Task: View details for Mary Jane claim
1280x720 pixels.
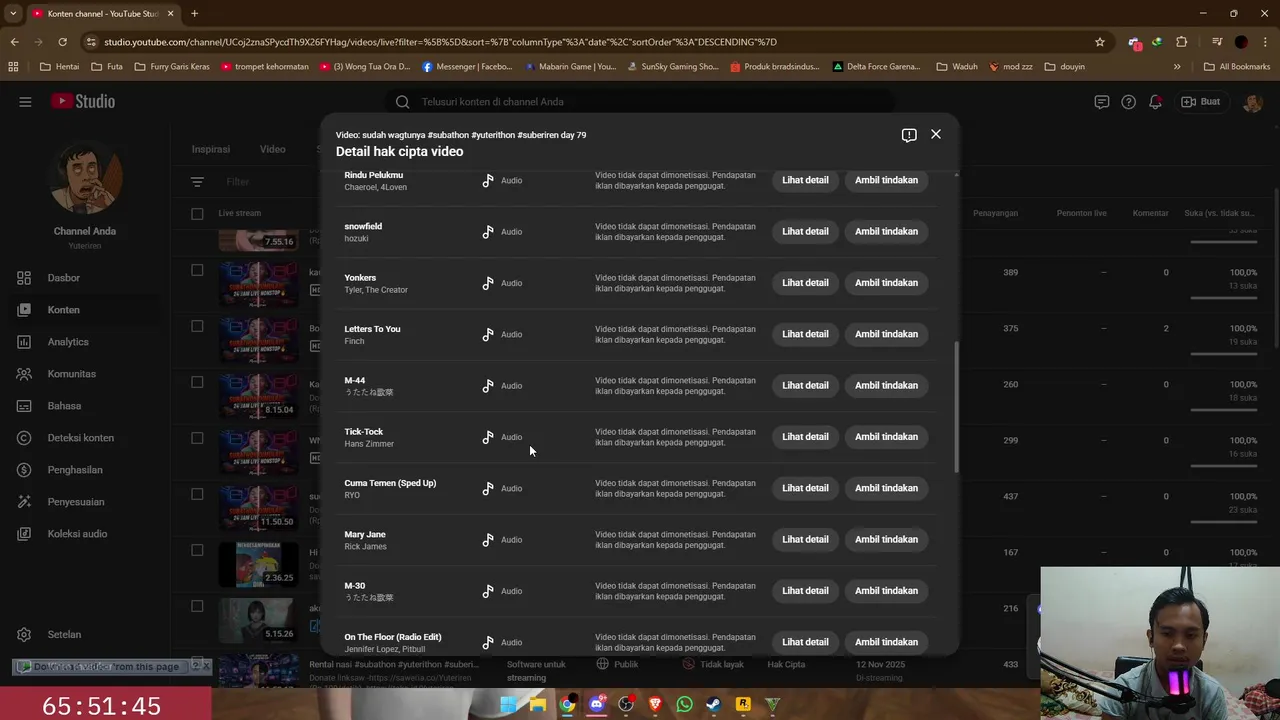Action: [x=805, y=539]
